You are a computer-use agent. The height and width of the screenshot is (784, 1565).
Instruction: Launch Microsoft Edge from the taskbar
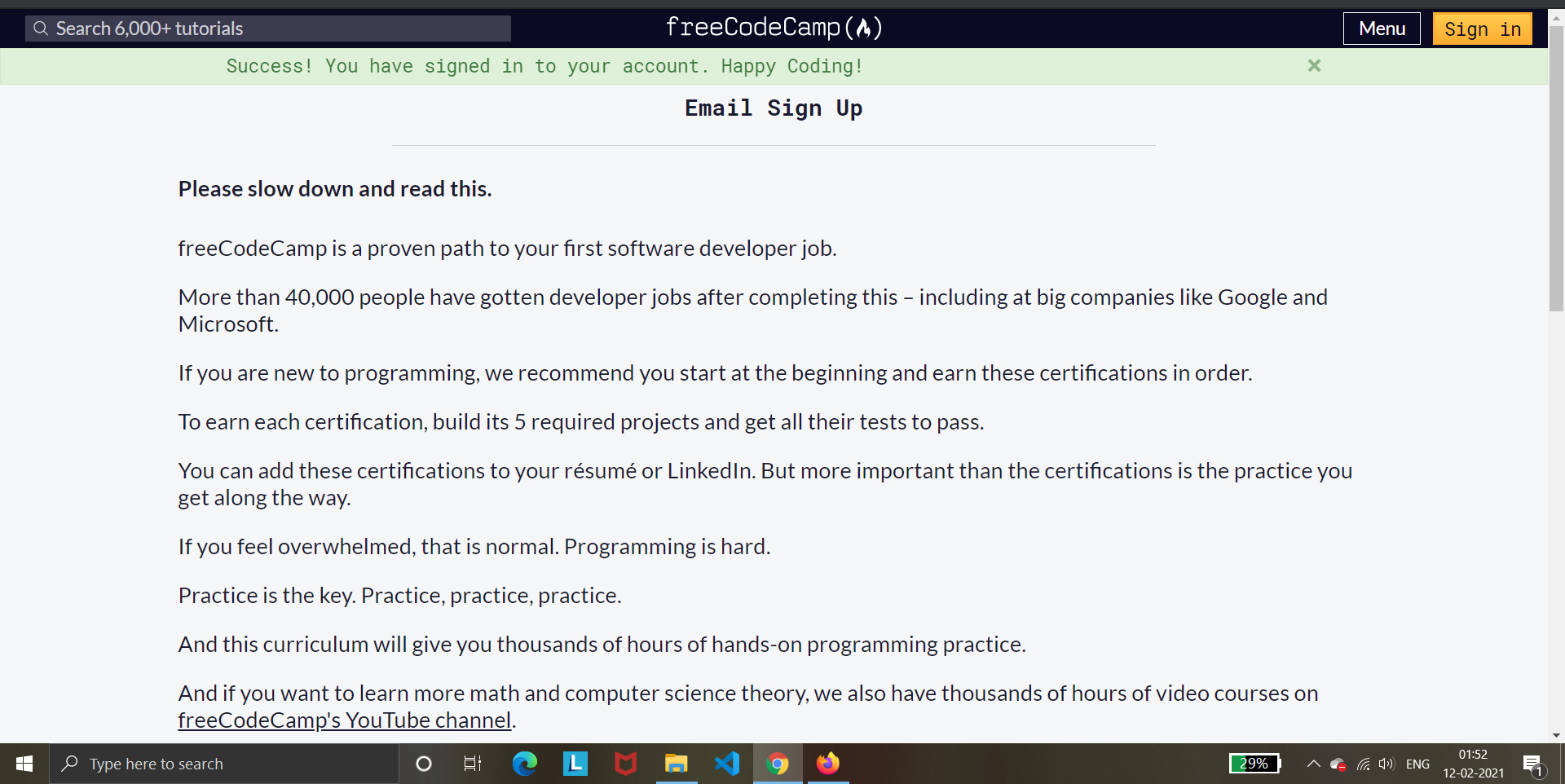click(x=524, y=764)
